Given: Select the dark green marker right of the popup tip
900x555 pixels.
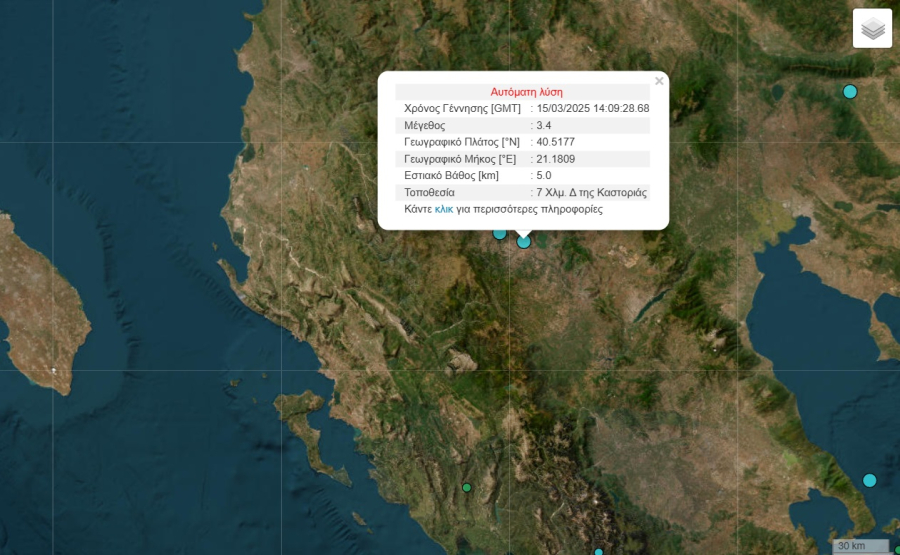Looking at the screenshot, I should [541, 240].
